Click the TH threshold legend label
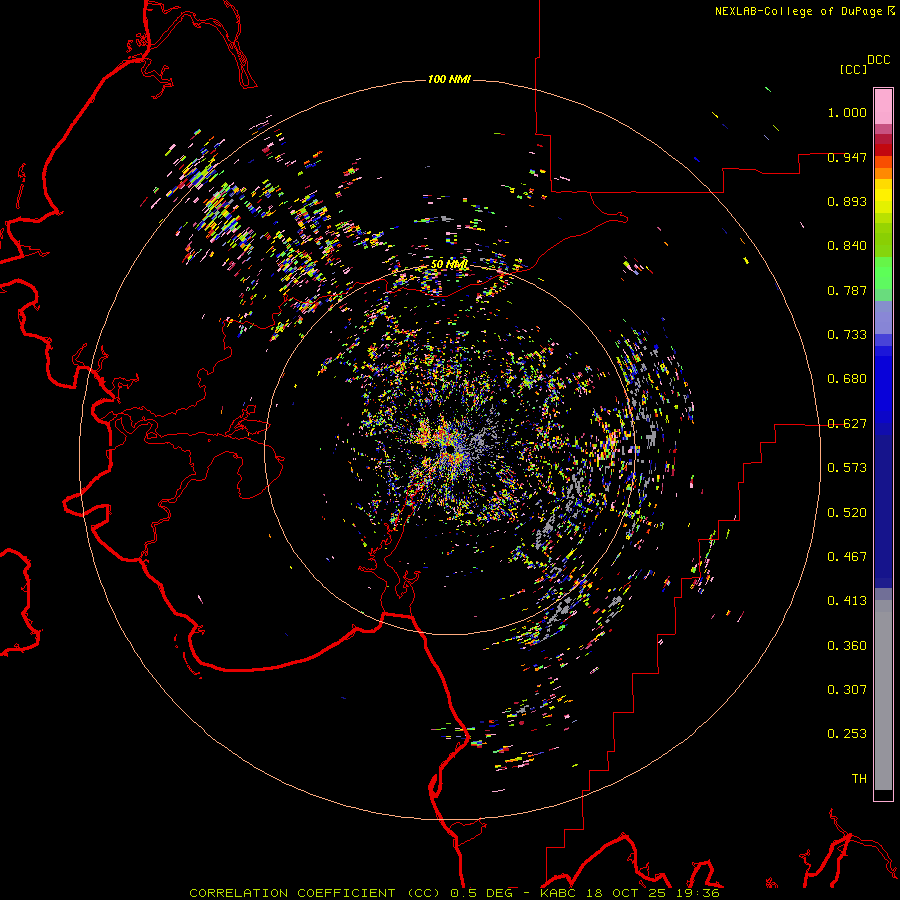 pyautogui.click(x=859, y=778)
